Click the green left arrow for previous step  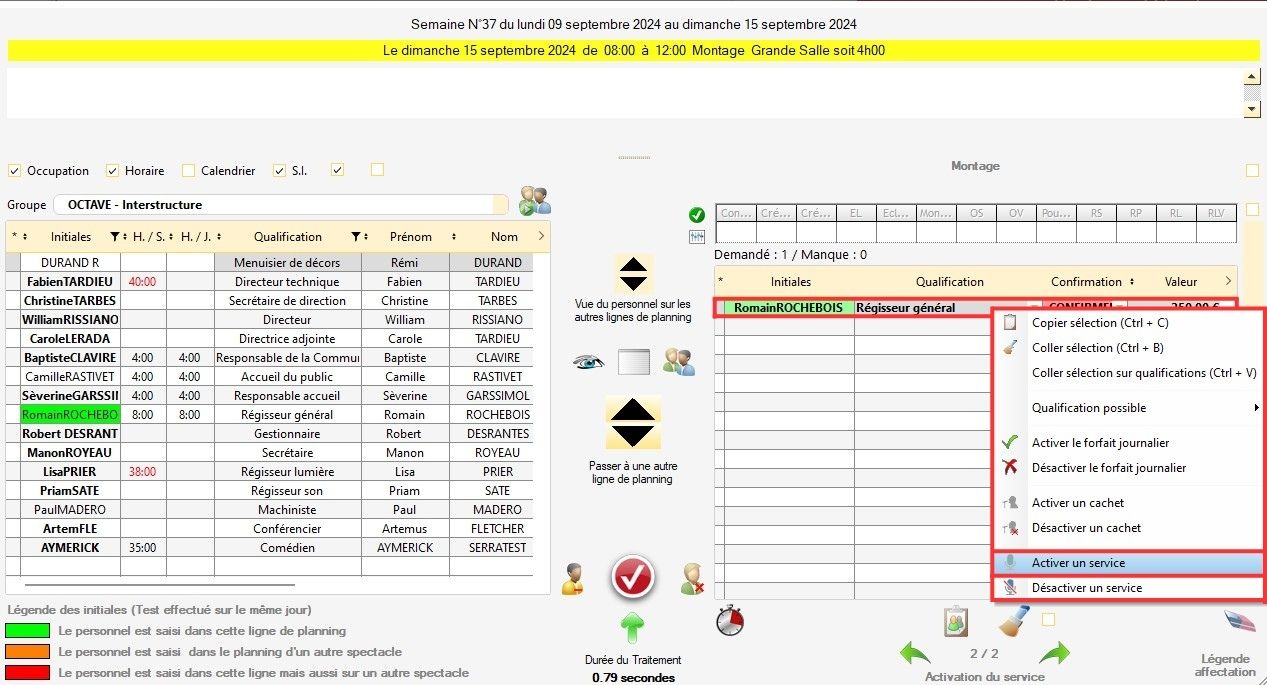tap(915, 654)
